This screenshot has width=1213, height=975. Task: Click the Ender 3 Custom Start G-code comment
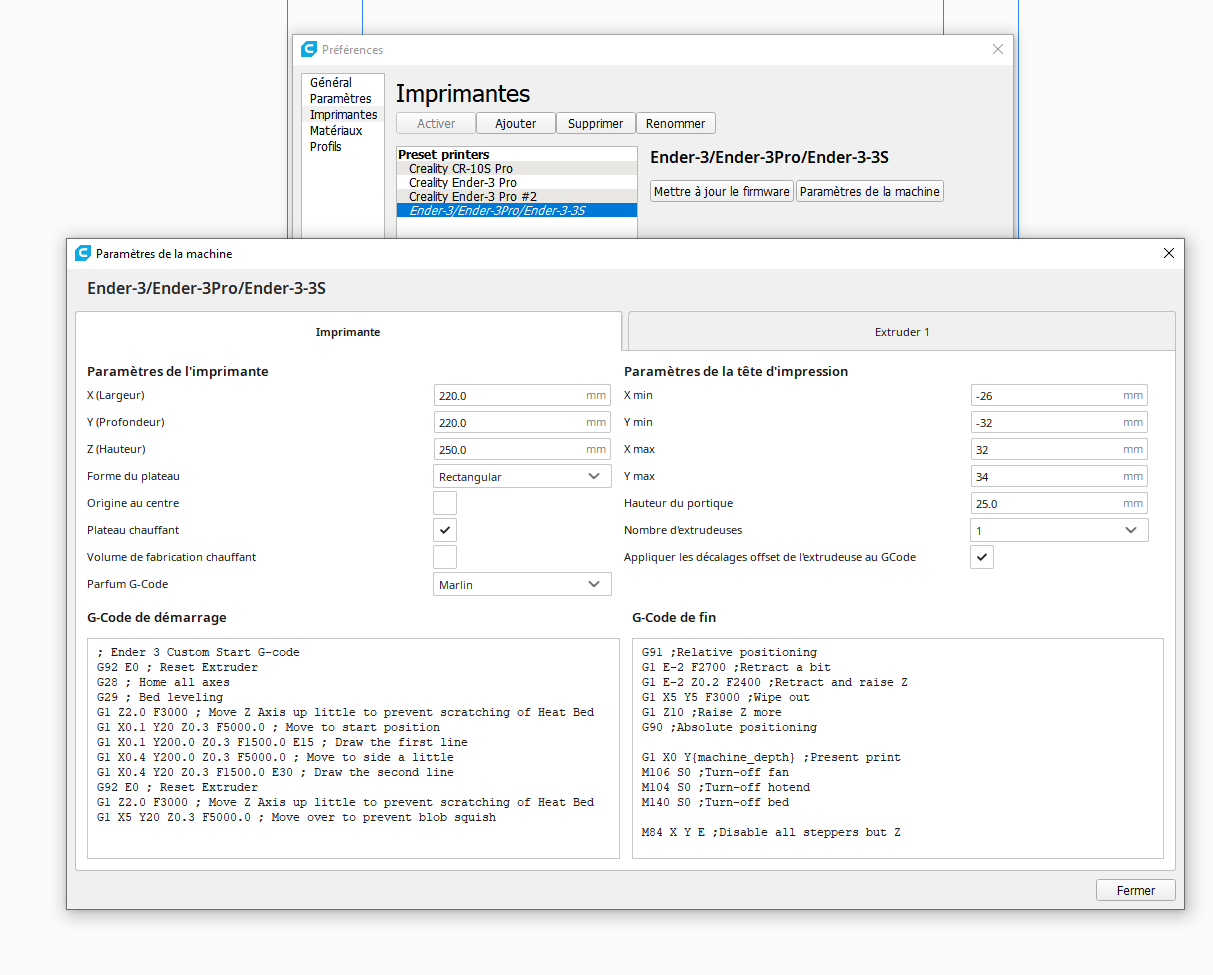click(198, 652)
